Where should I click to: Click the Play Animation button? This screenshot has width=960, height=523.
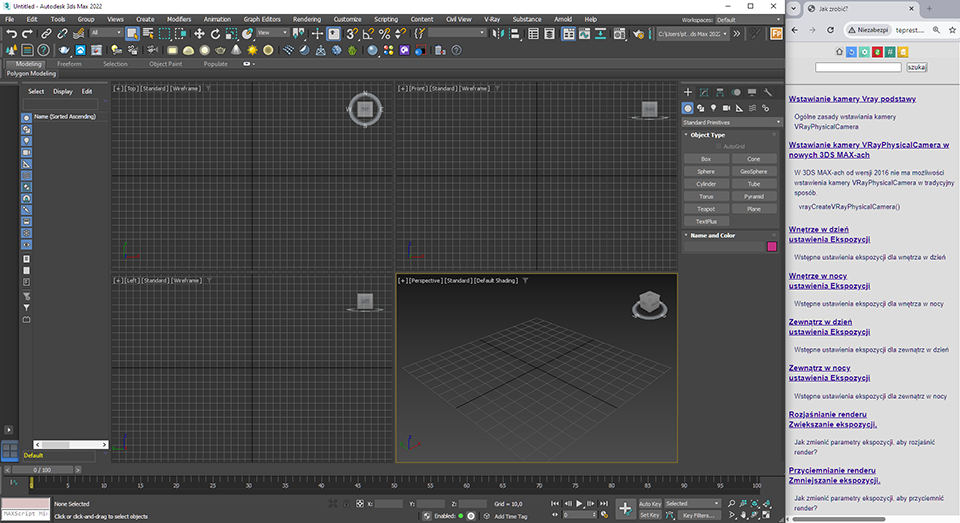[x=579, y=503]
